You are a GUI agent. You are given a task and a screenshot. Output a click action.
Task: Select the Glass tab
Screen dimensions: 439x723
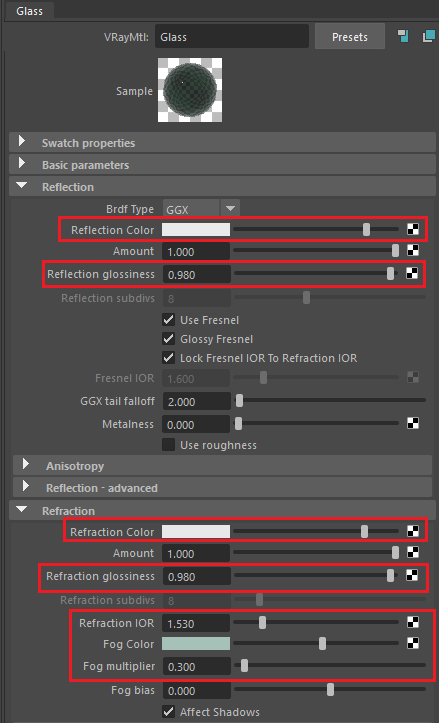click(30, 11)
